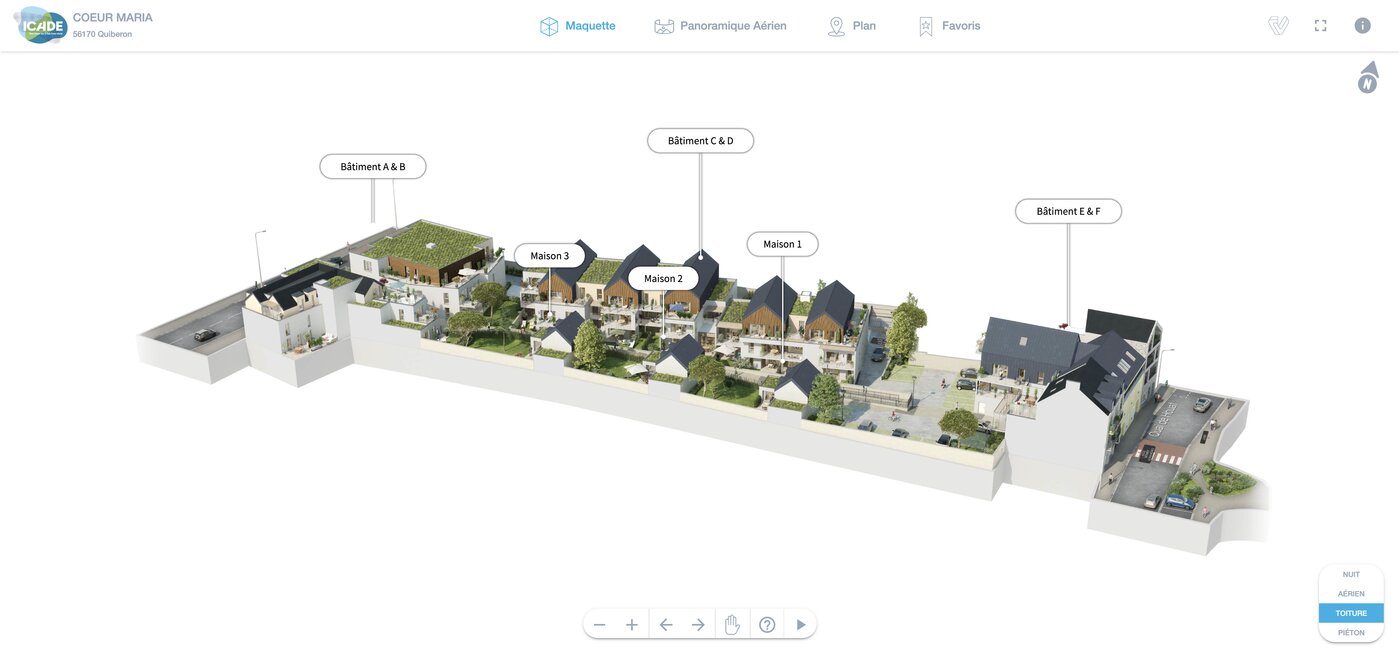Viewport: 1400px width, 658px height.
Task: Rotate the model left with arrow
Action: (x=666, y=625)
